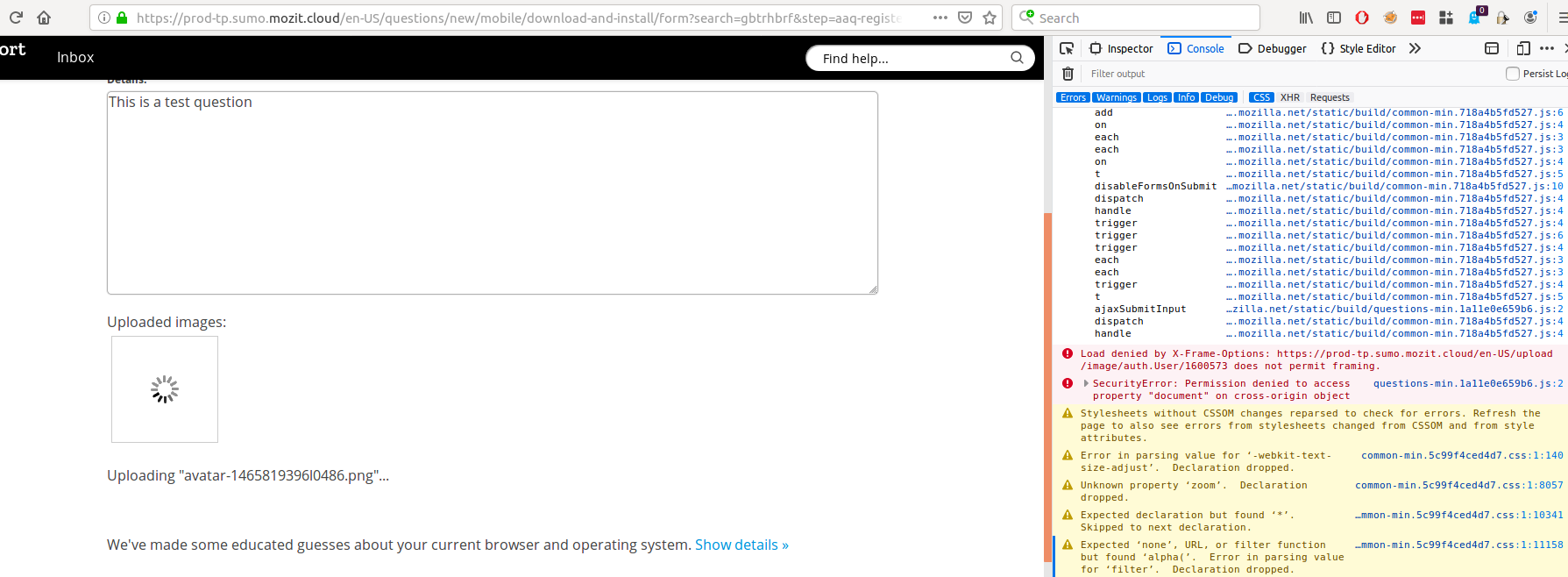This screenshot has height=577, width=1568.
Task: Clear console output with trash icon
Action: click(x=1068, y=74)
